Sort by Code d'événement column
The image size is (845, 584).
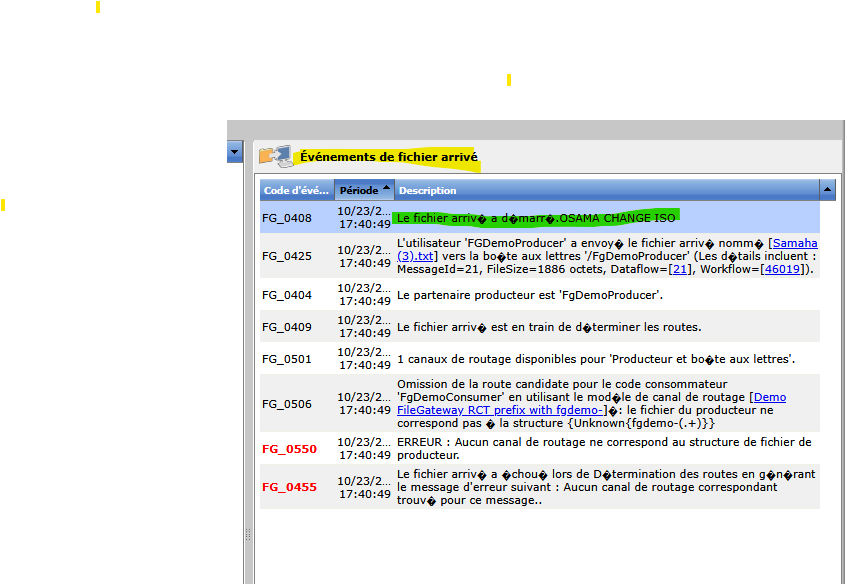coord(296,190)
